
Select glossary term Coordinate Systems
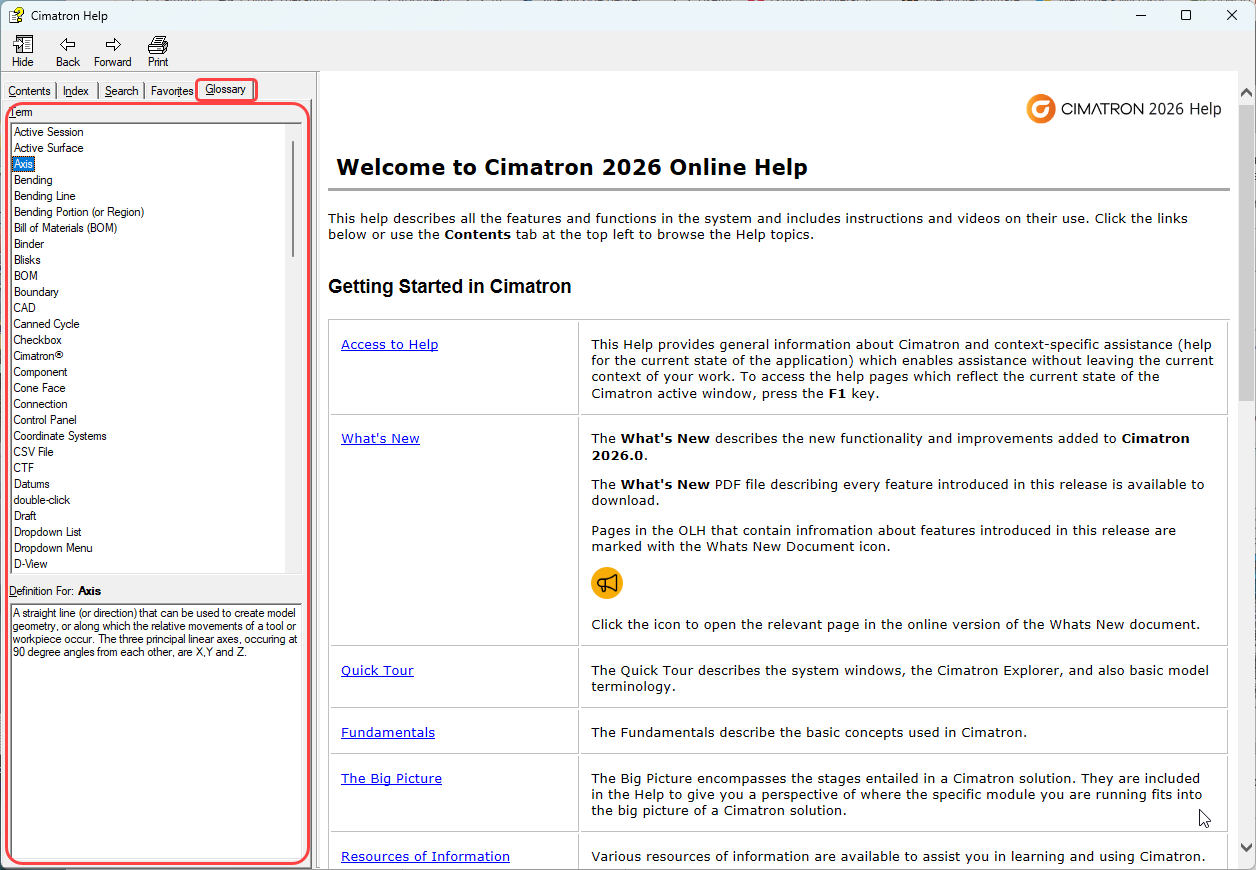click(x=60, y=436)
